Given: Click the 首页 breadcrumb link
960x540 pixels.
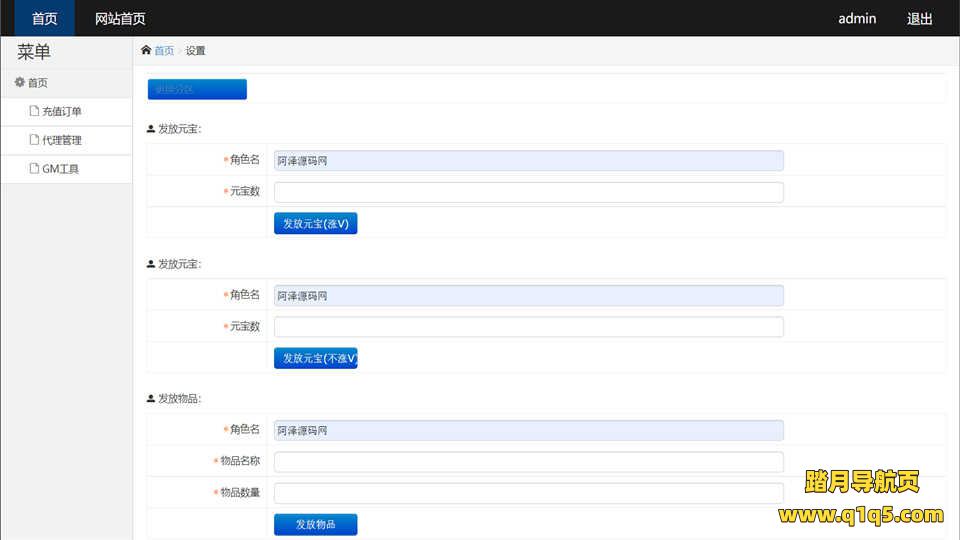Looking at the screenshot, I should 164,51.
